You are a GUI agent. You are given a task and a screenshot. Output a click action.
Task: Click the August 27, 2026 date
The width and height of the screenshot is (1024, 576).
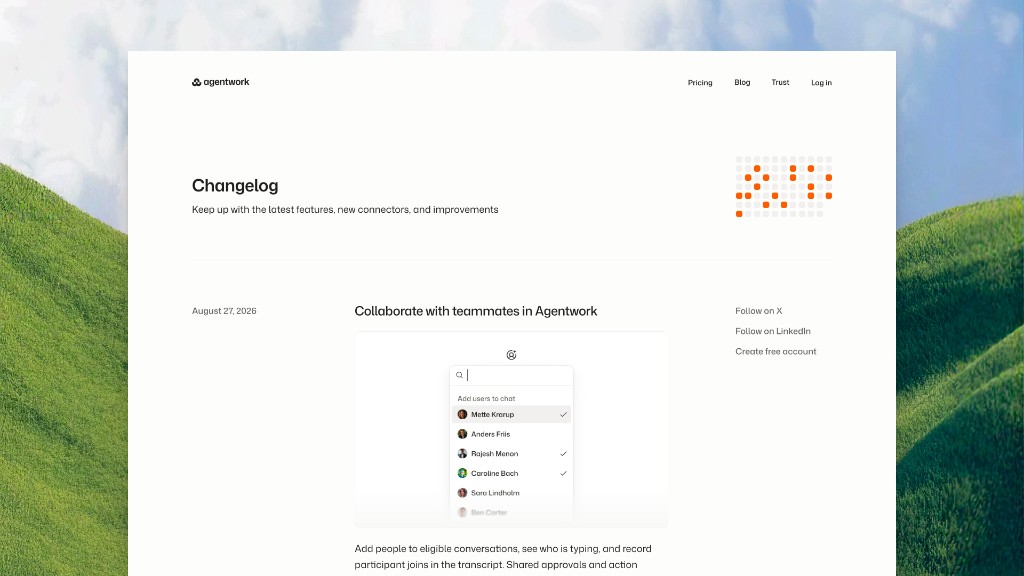pyautogui.click(x=224, y=311)
